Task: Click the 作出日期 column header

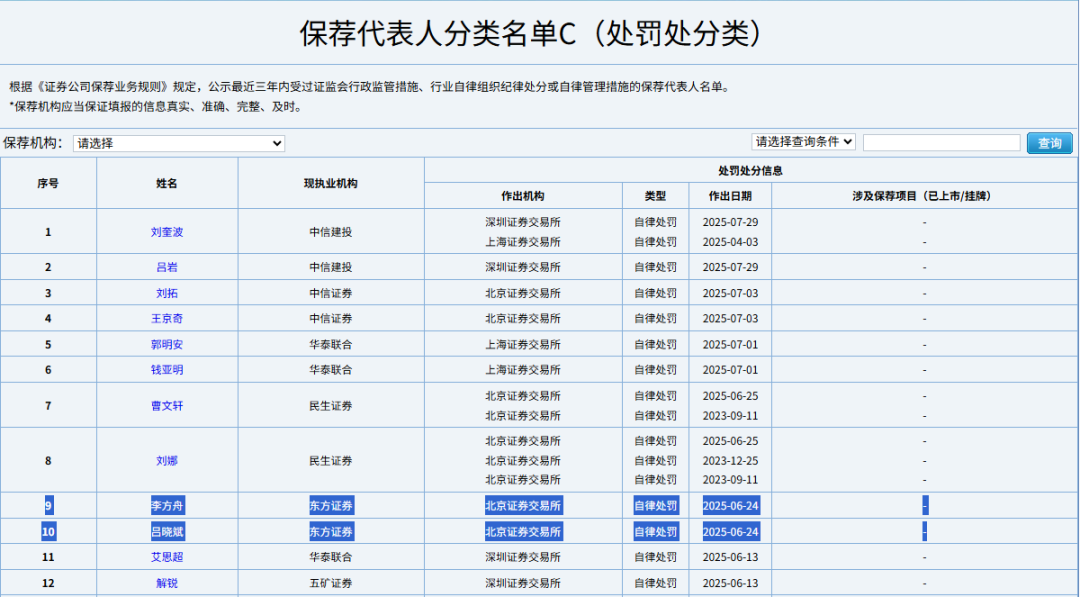Action: [730, 196]
